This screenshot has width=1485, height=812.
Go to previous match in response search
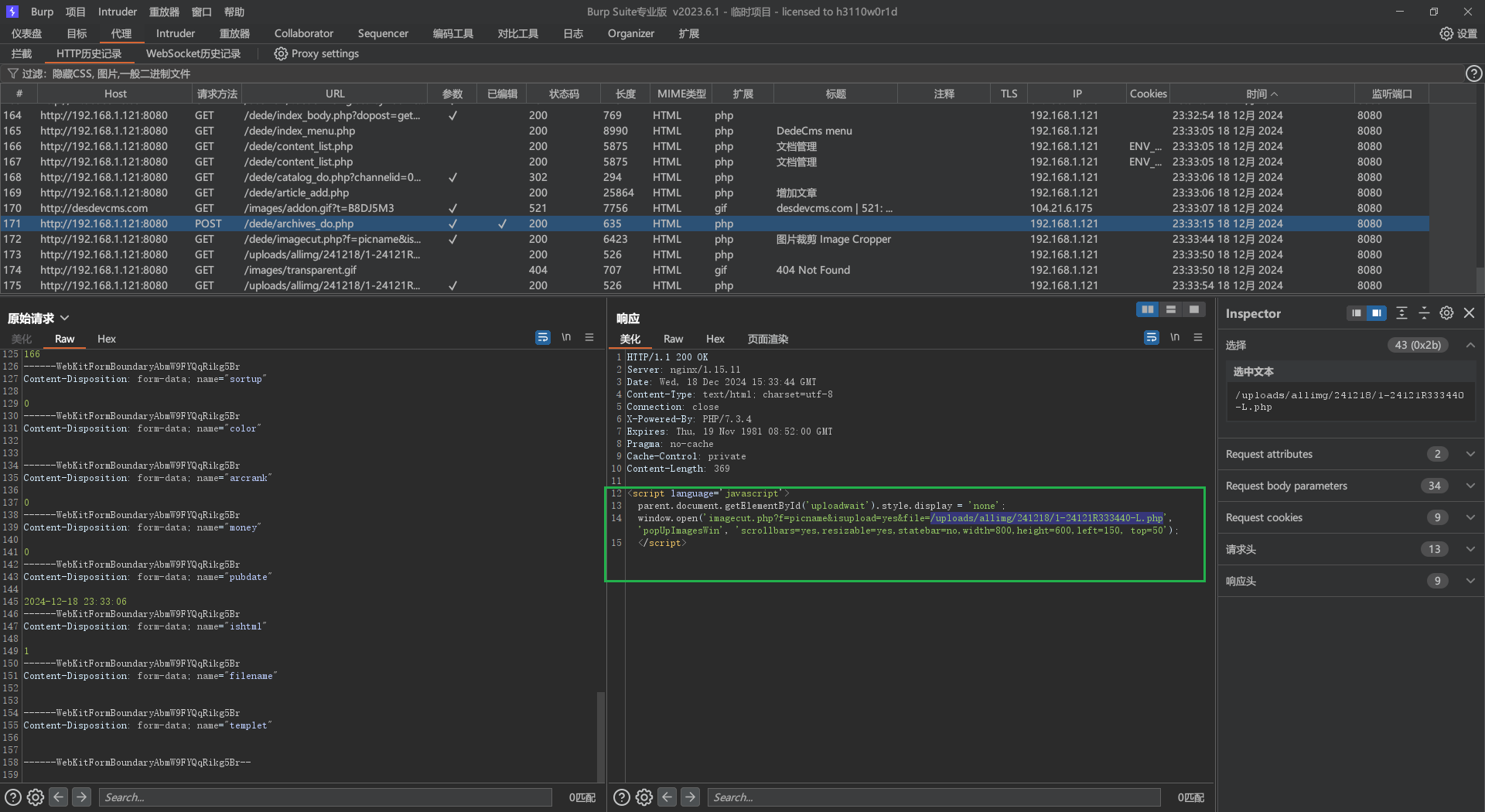coord(667,797)
